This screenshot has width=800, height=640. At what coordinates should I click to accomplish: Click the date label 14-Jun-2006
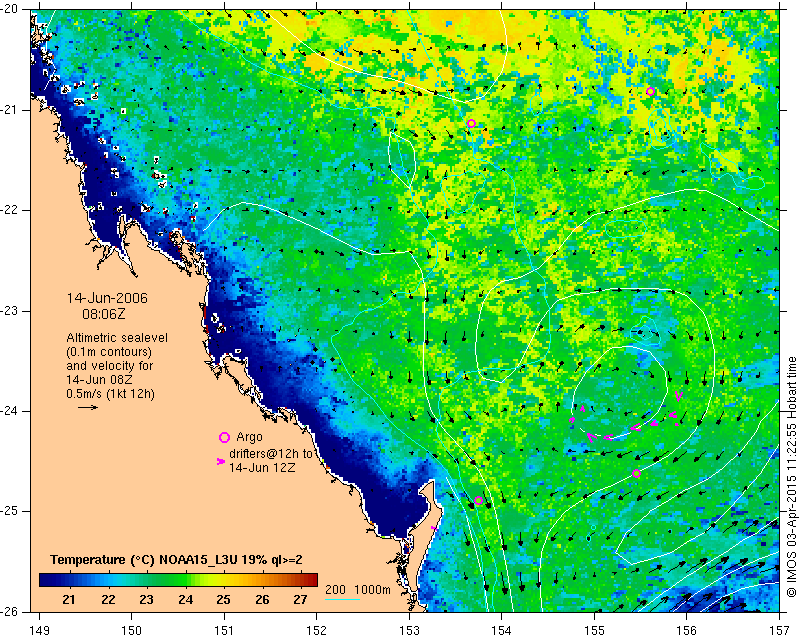click(x=107, y=298)
